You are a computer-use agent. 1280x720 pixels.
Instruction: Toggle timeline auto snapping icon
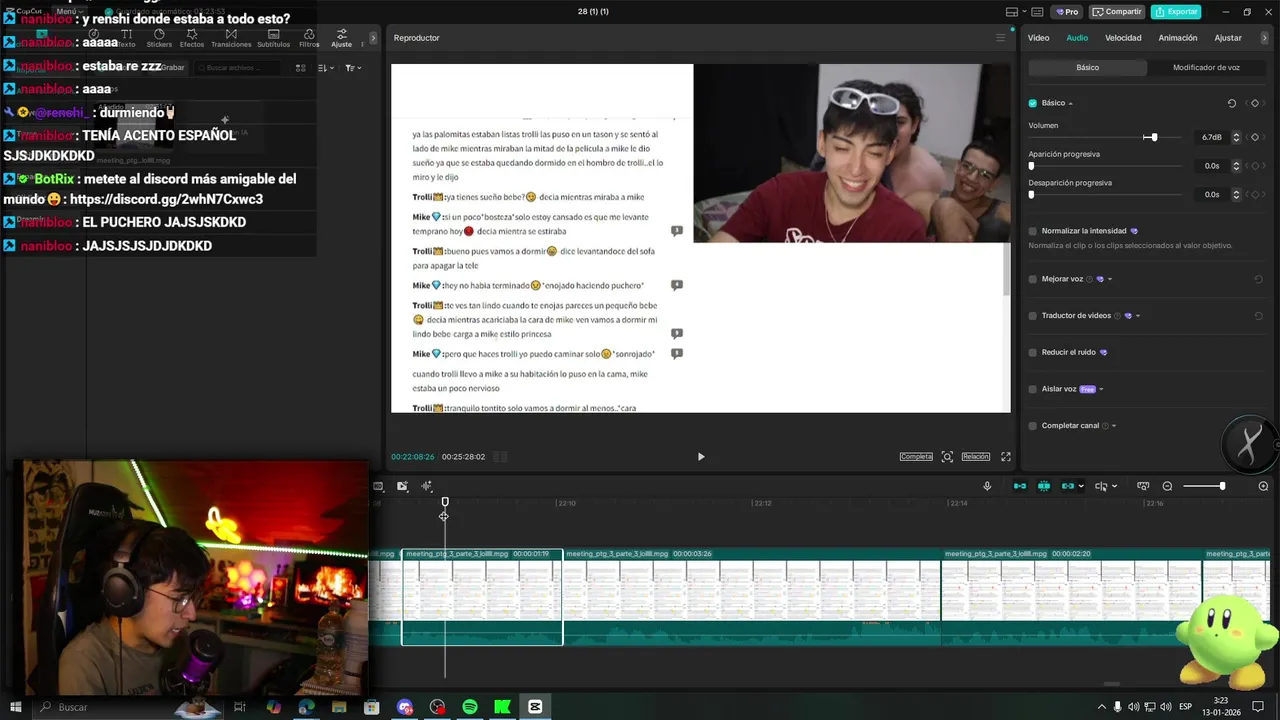1044,486
